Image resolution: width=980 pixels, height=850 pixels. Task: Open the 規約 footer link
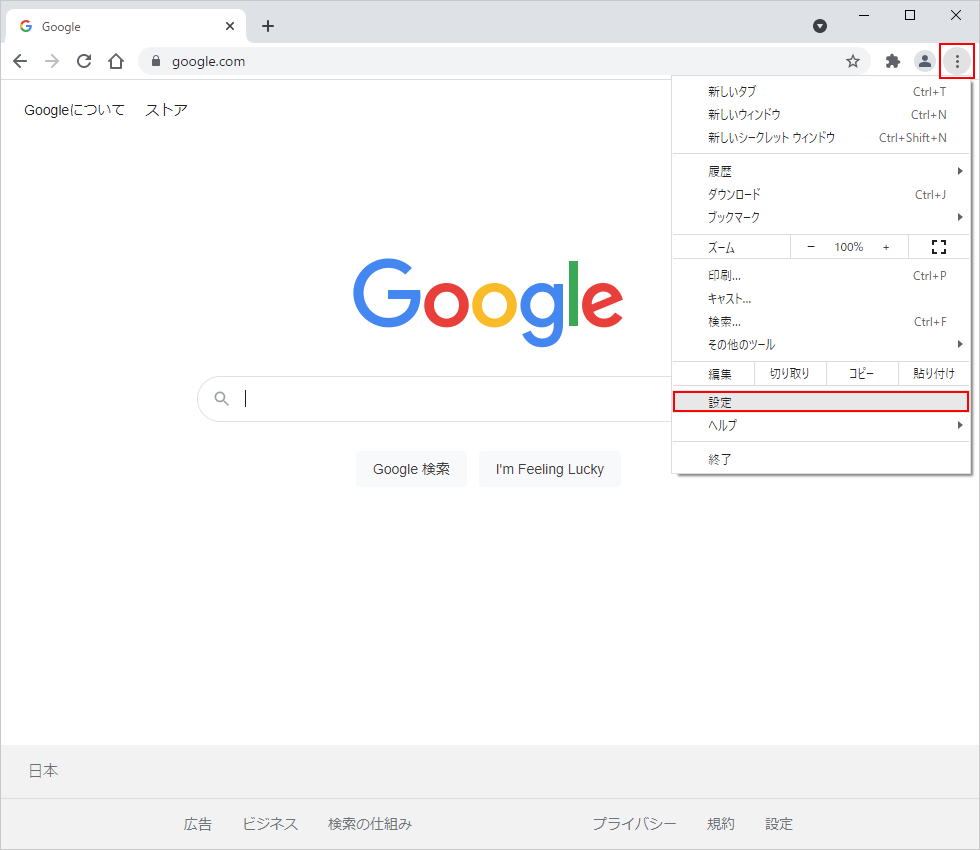coord(721,824)
